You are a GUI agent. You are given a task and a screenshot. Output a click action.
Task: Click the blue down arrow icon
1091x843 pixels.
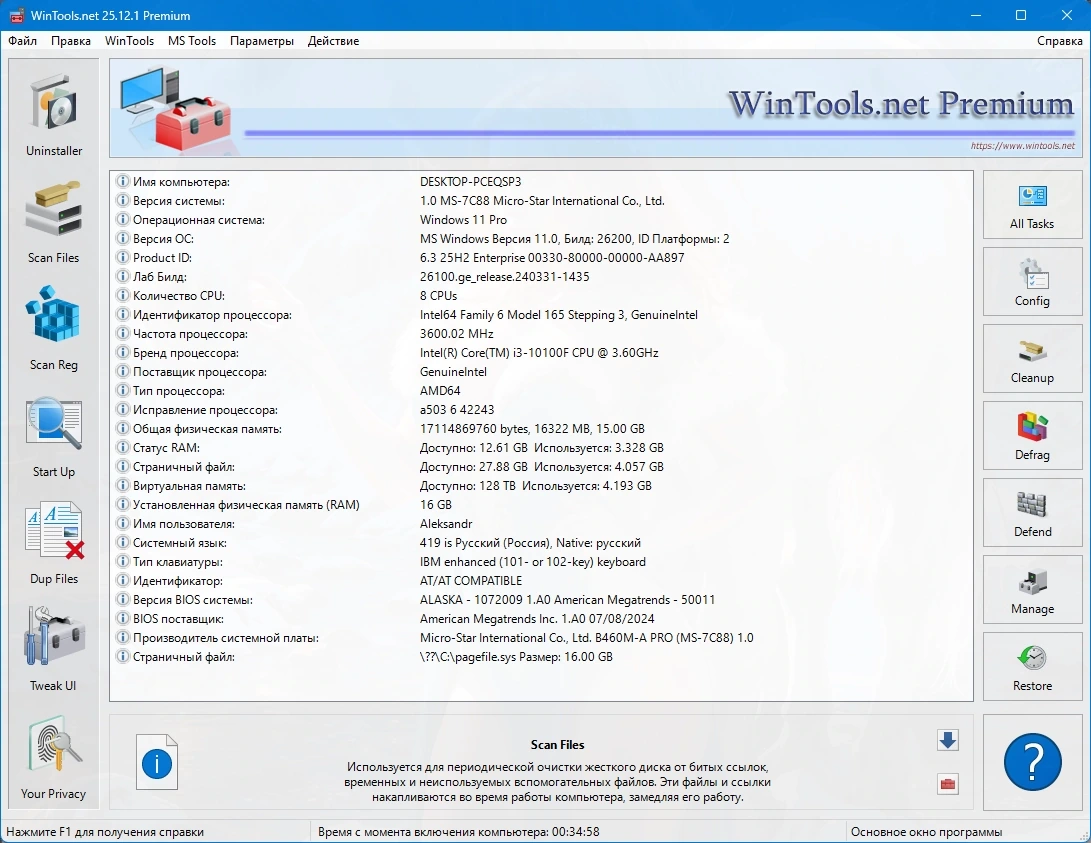pos(948,740)
